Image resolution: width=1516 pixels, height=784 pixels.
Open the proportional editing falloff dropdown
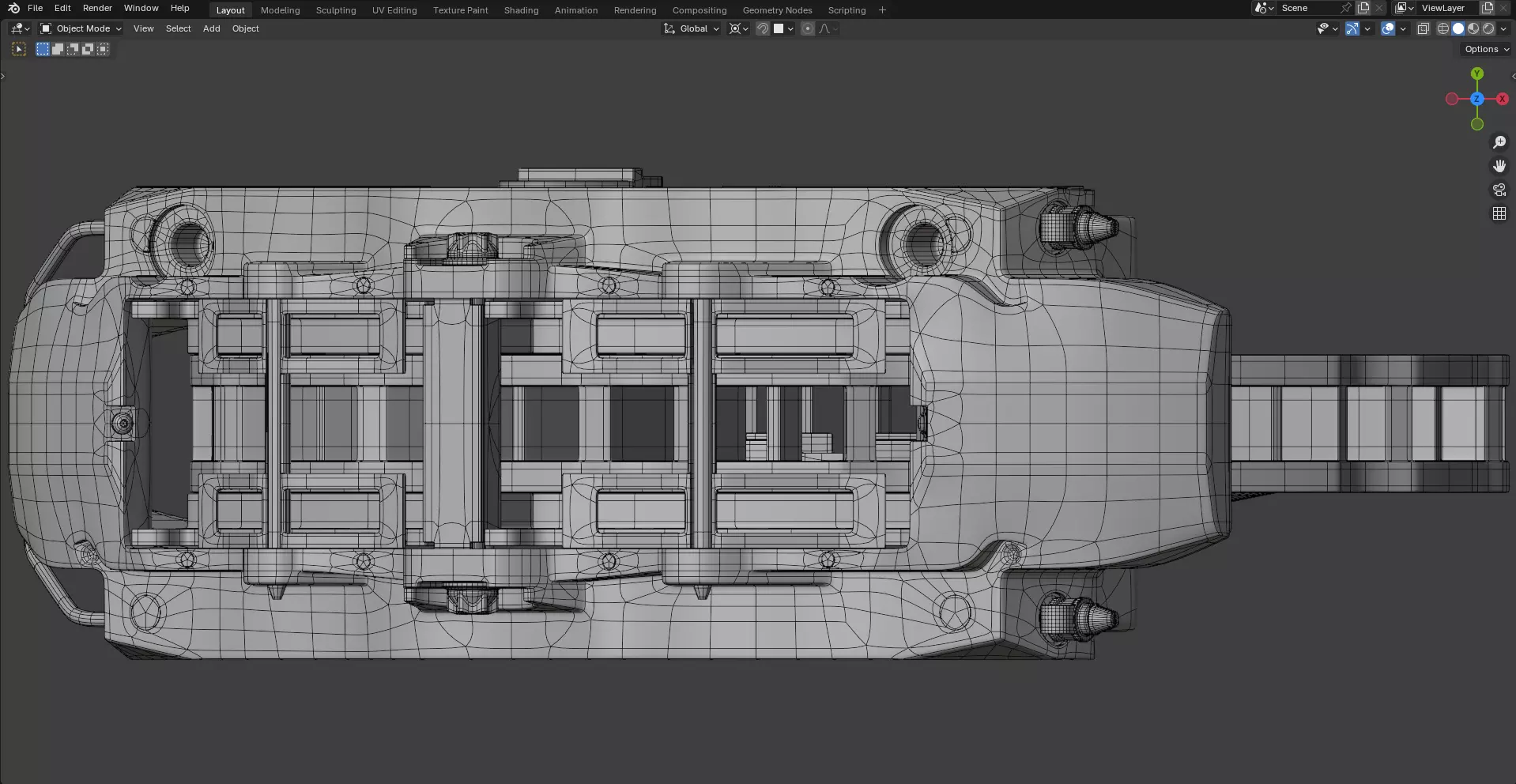point(828,28)
